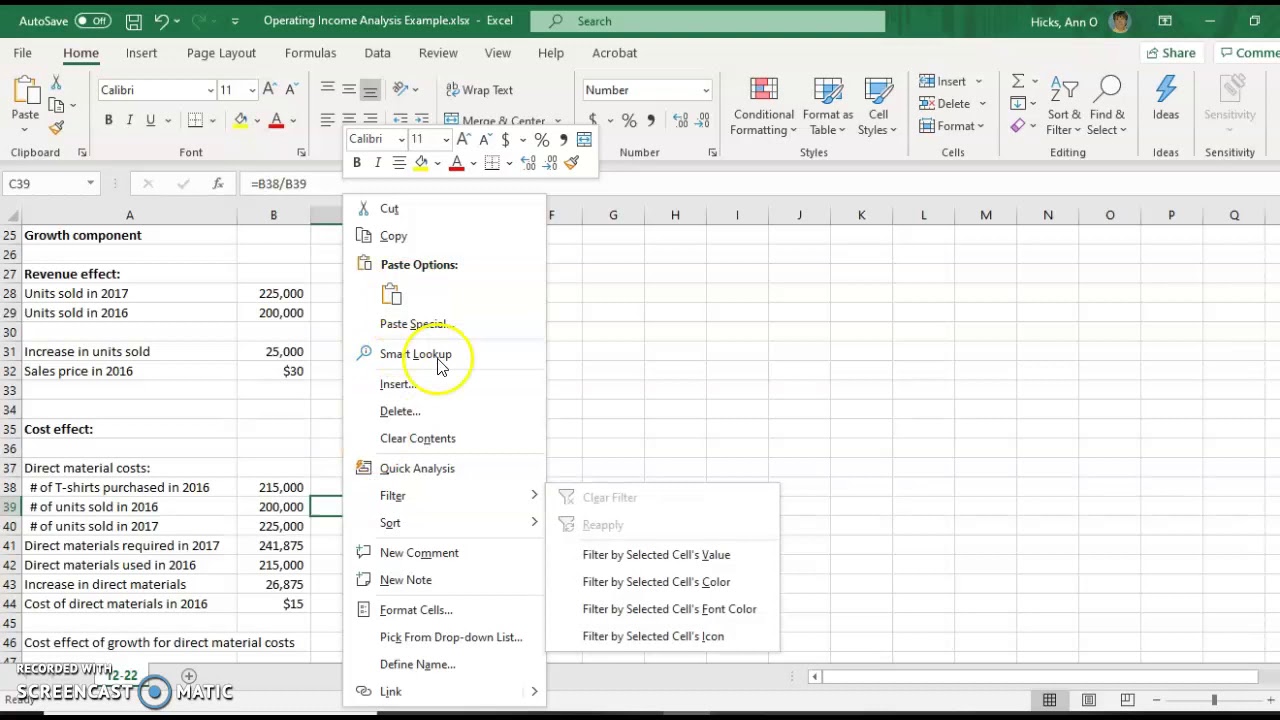Expand the Link submenu arrow
This screenshot has width=1280, height=720.
(534, 692)
